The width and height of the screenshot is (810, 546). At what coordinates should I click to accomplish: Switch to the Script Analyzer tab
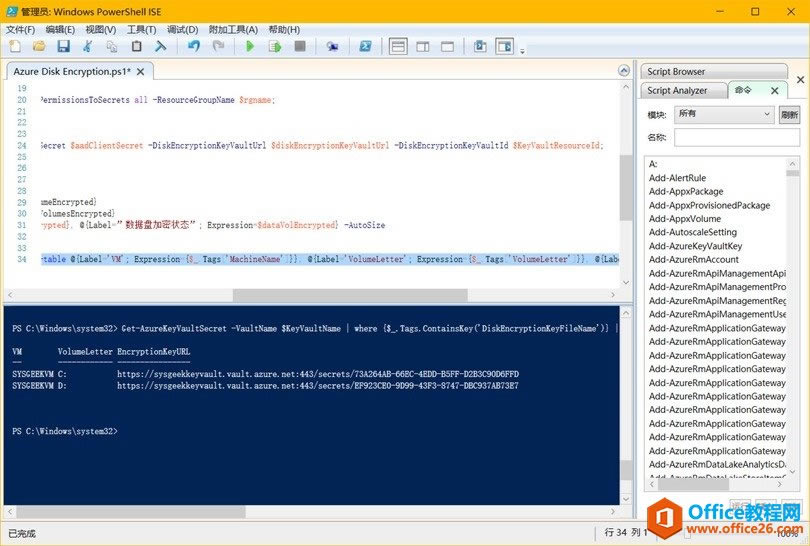pyautogui.click(x=677, y=90)
